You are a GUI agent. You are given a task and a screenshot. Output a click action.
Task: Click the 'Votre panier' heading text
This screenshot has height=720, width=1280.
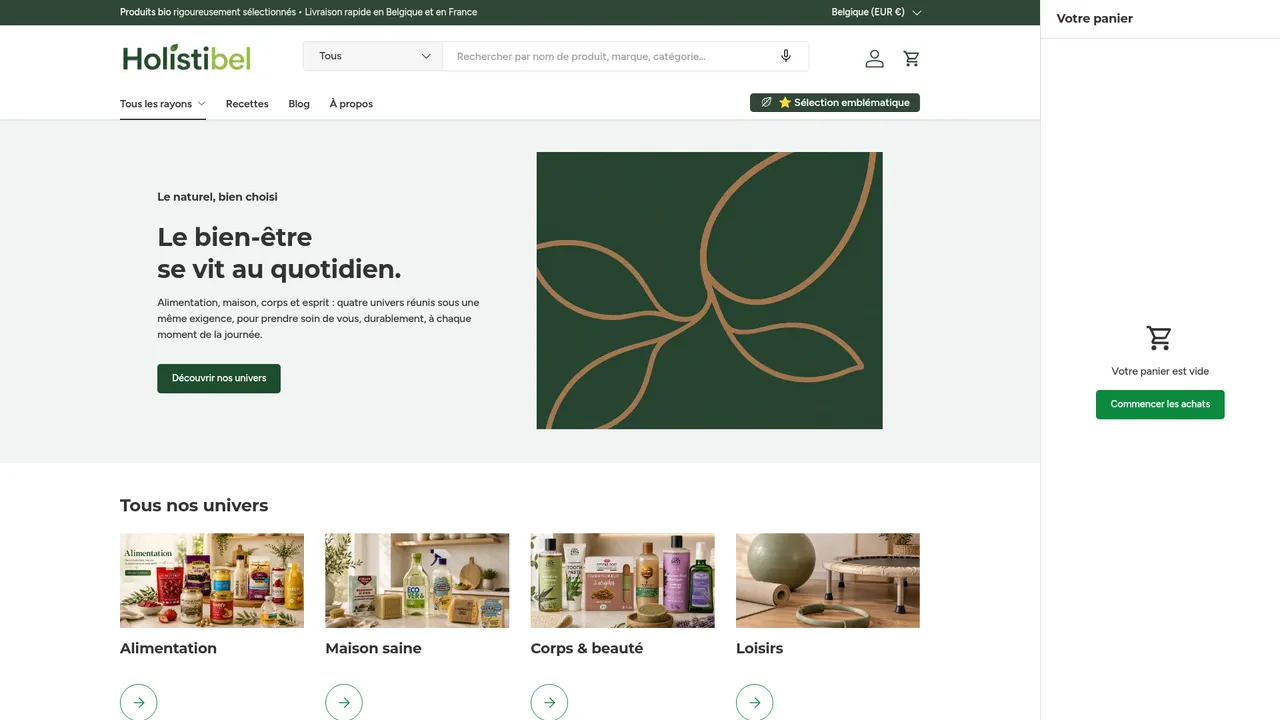coord(1095,18)
